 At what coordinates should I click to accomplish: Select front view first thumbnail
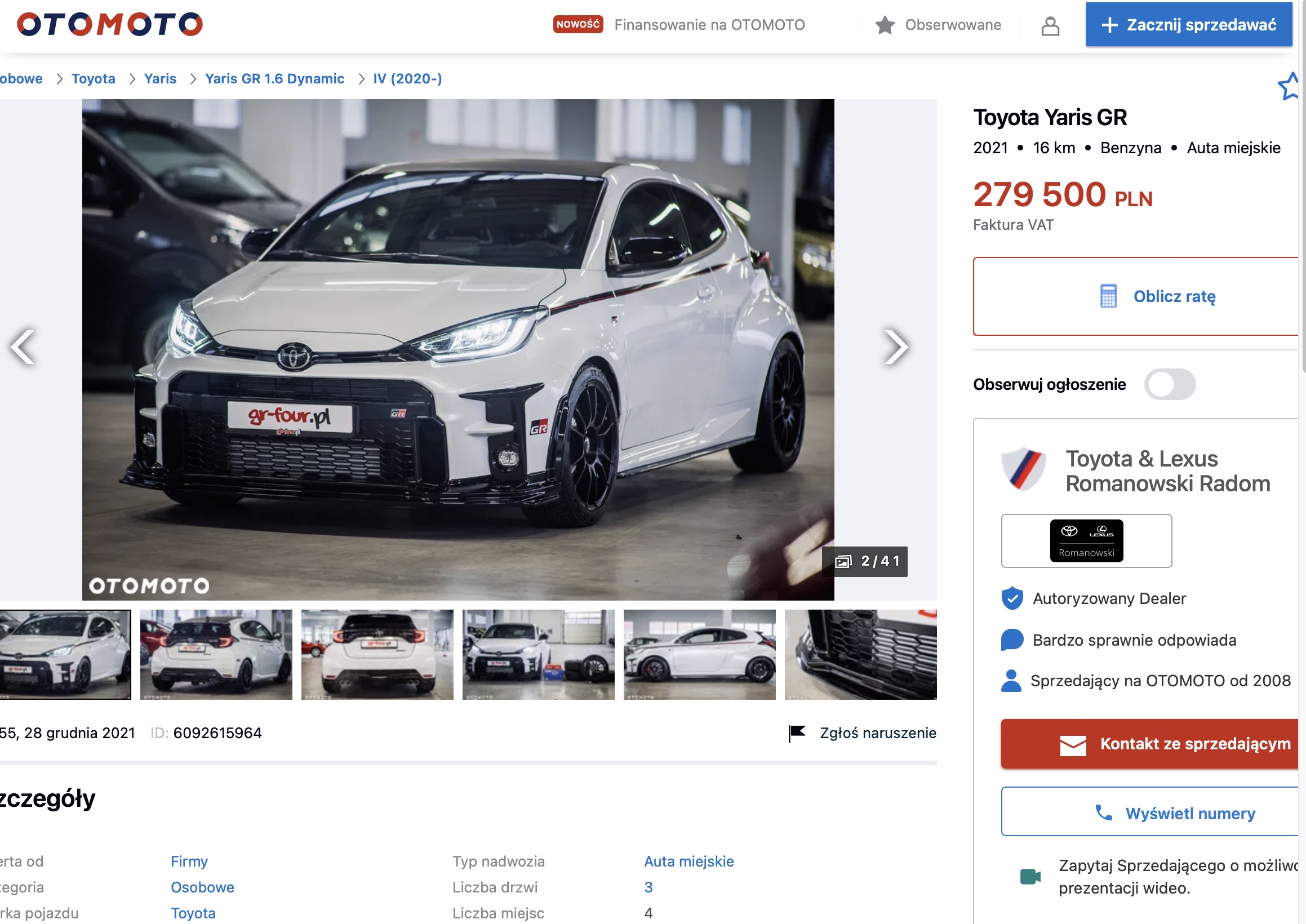65,654
